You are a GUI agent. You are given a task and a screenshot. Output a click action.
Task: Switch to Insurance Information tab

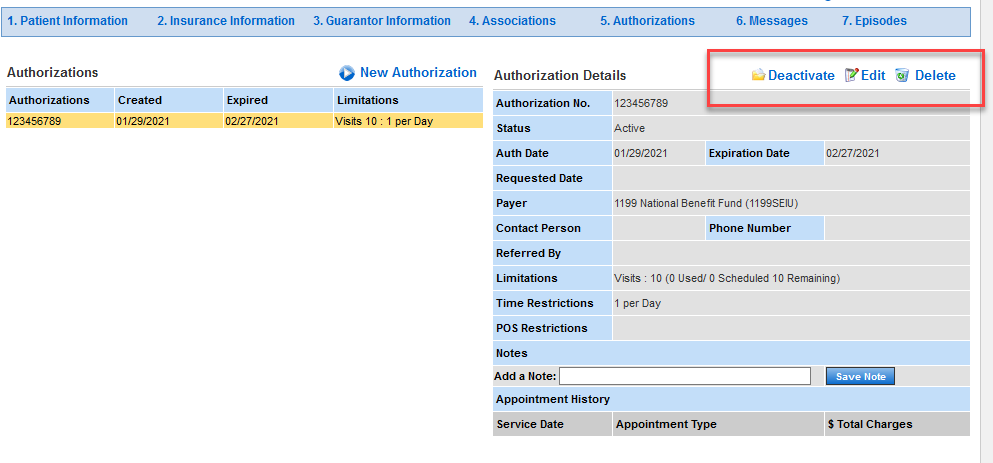point(226,21)
